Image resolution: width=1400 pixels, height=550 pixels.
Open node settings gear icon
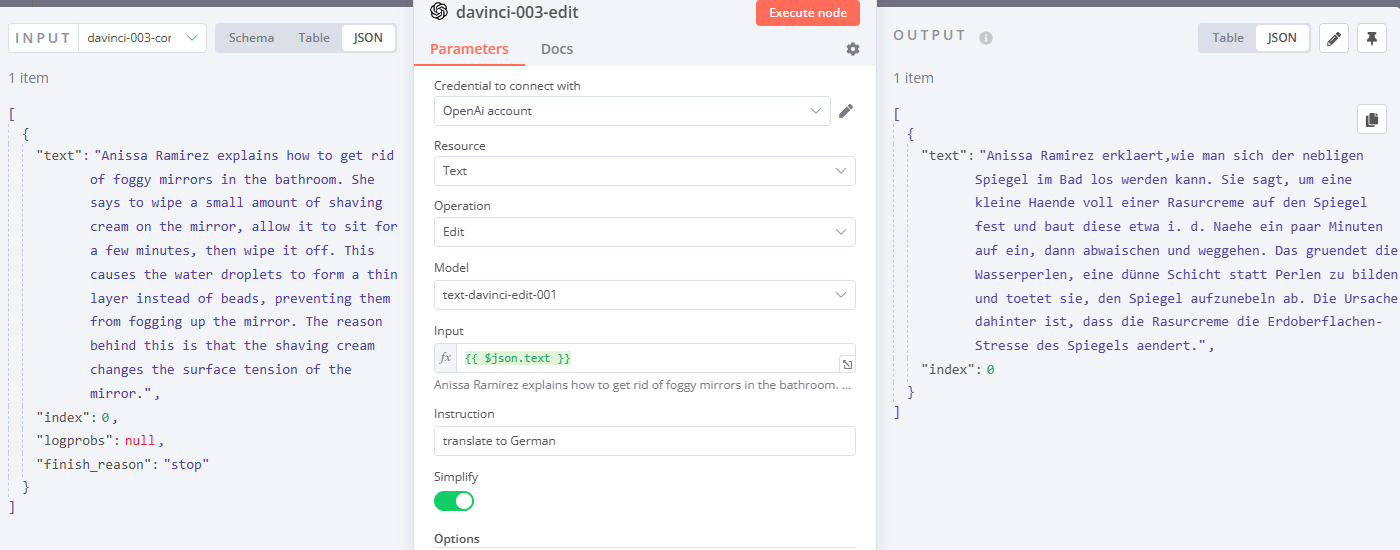[x=852, y=49]
